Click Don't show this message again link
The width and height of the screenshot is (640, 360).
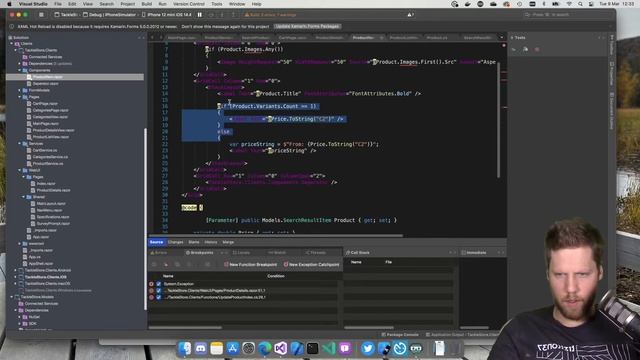[225, 27]
